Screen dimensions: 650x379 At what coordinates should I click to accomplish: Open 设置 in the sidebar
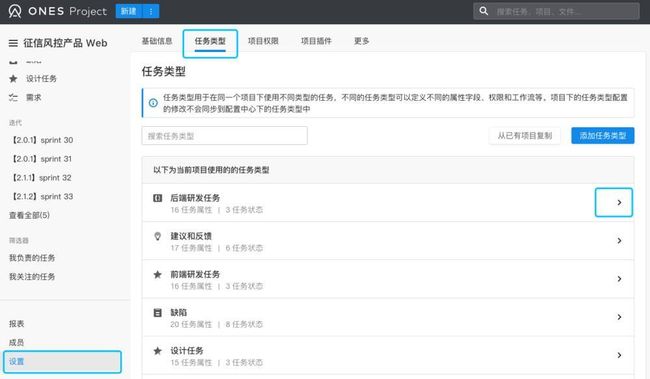click(x=62, y=362)
